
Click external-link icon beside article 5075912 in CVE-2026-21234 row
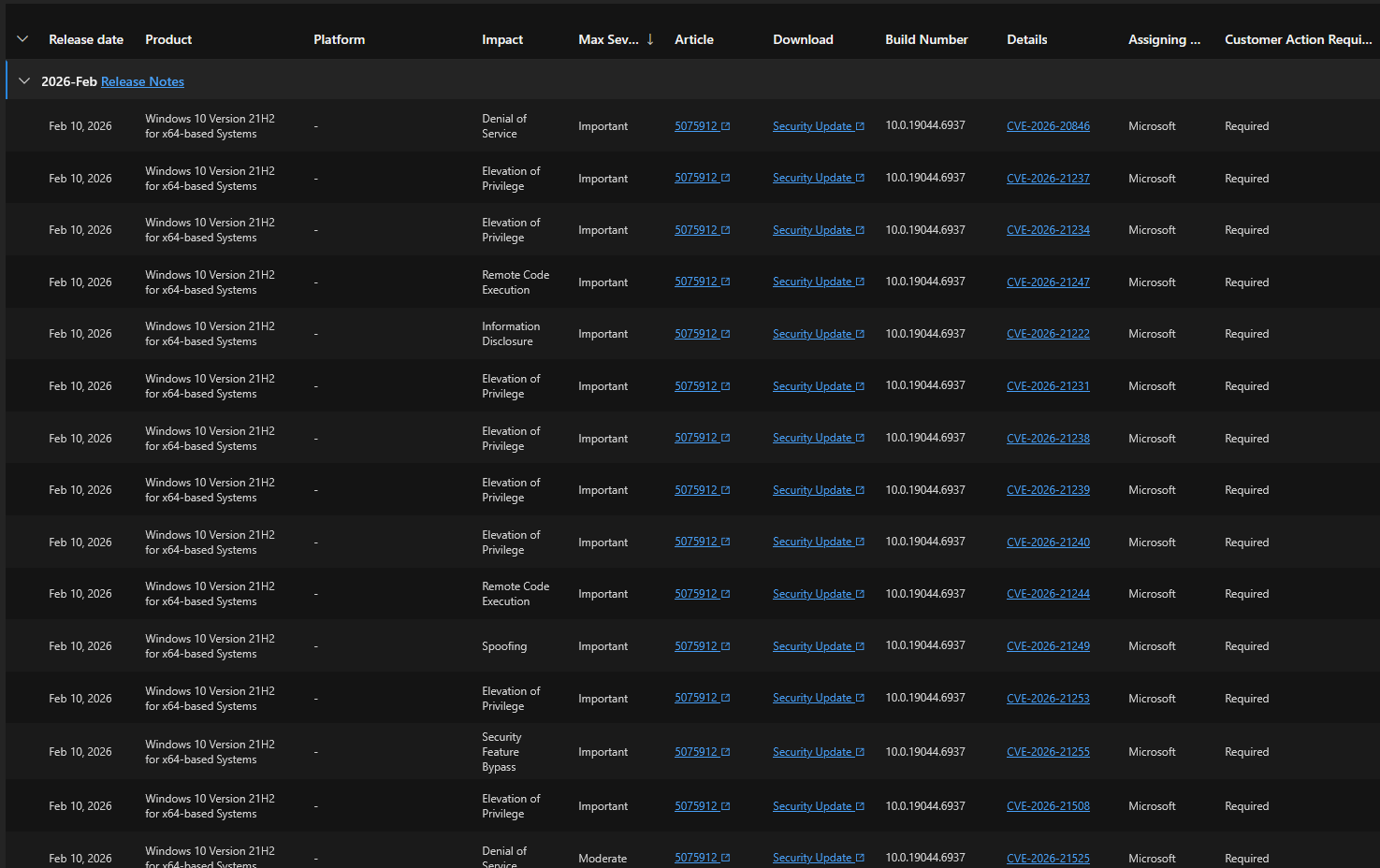tap(726, 230)
